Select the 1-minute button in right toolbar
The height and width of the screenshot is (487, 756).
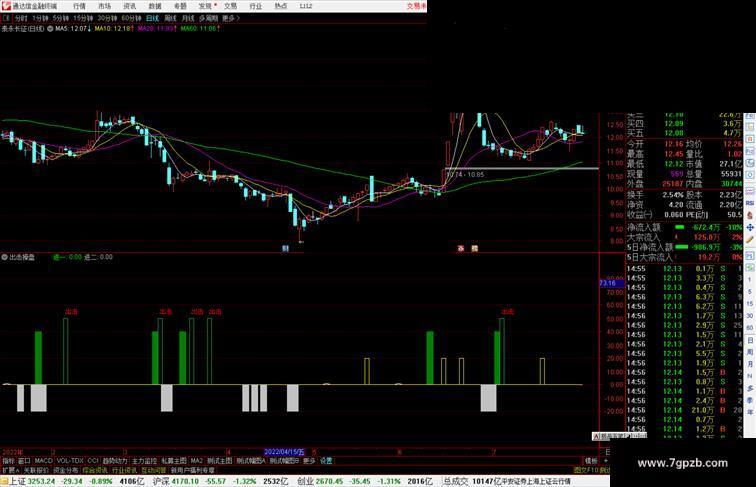click(750, 280)
